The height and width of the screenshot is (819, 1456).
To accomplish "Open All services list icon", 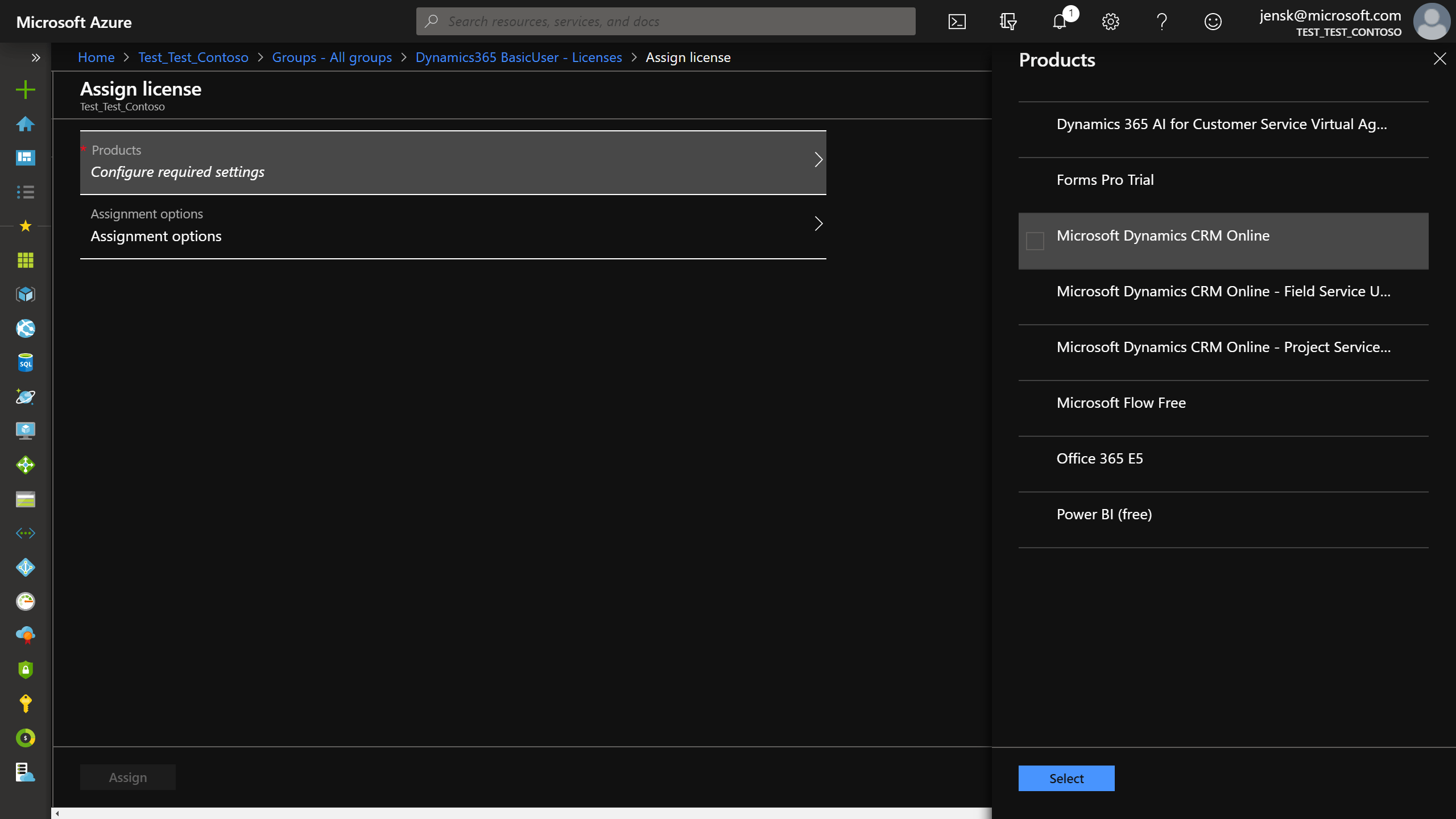I will (x=25, y=192).
